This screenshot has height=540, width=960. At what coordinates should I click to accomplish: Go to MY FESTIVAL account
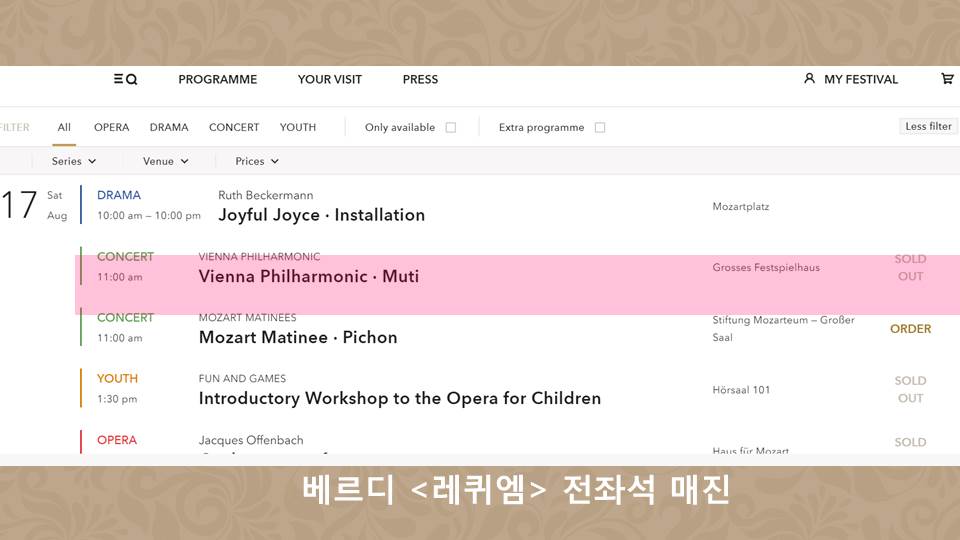pyautogui.click(x=861, y=80)
